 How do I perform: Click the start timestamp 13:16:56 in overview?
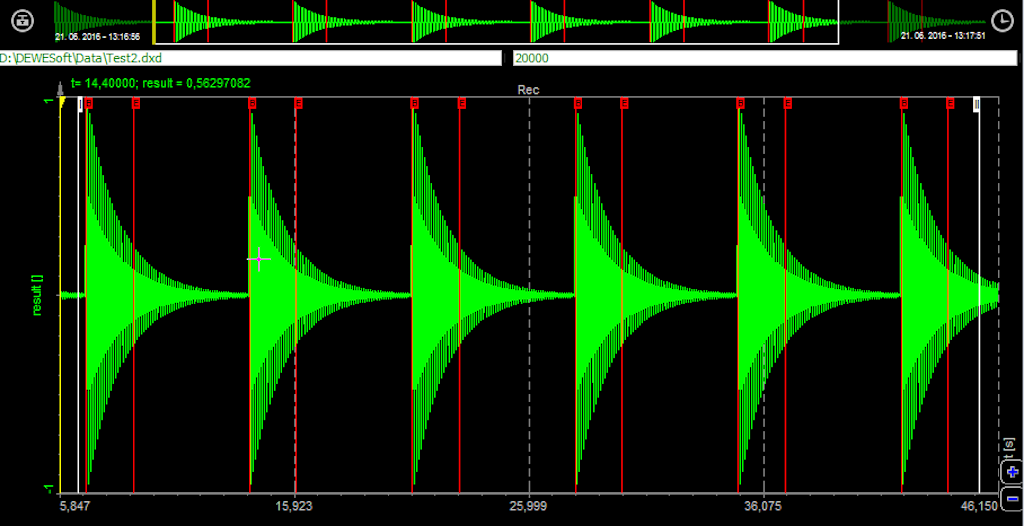coord(99,36)
